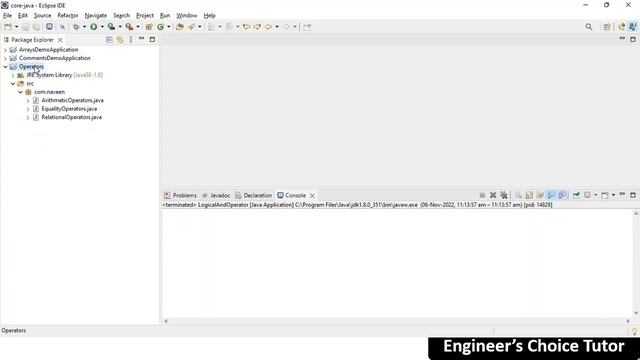
Task: Open the Debug dropdown arrow
Action: 84,27
